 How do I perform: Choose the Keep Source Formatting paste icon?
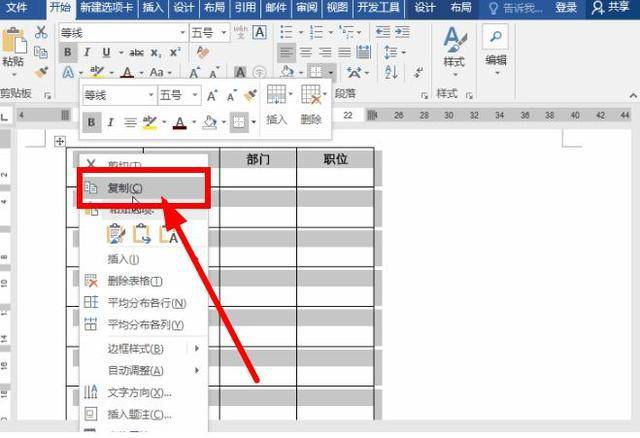click(x=116, y=234)
